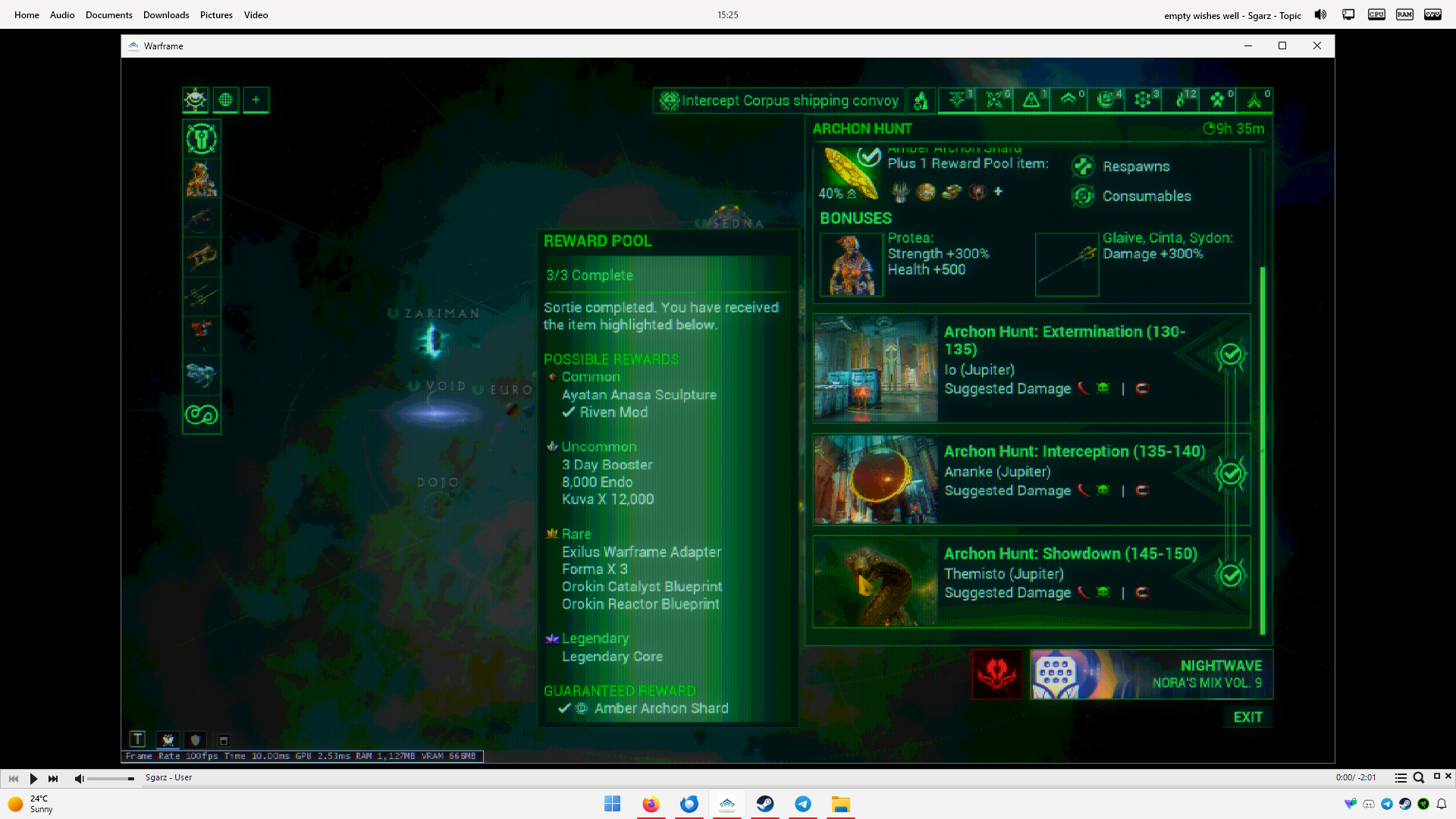Open the invasions crossed-swords tab icon
This screenshot has height=819, width=1456.
click(x=994, y=100)
